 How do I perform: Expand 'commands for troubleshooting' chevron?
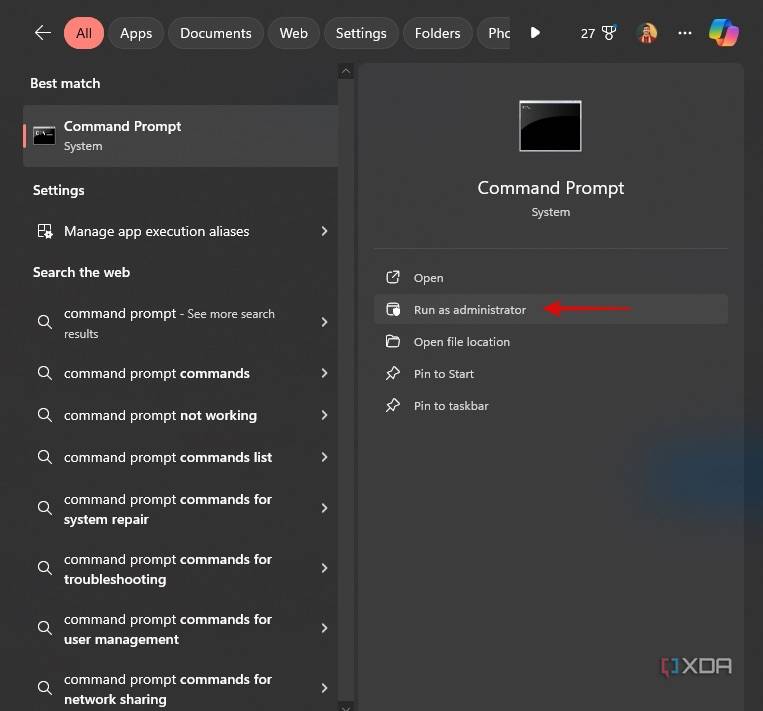(x=325, y=568)
